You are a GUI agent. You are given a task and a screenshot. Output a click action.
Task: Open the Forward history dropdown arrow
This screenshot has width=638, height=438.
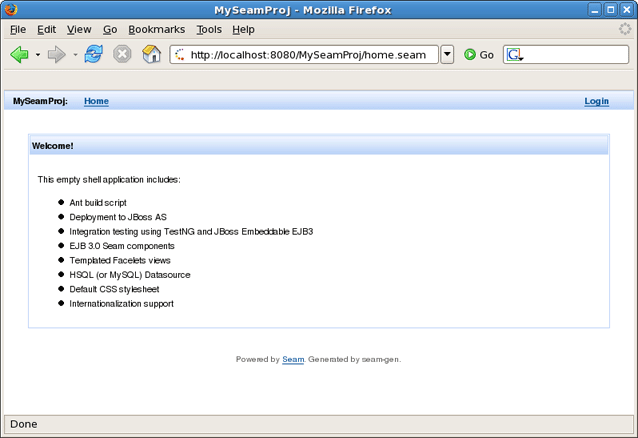(x=75, y=55)
